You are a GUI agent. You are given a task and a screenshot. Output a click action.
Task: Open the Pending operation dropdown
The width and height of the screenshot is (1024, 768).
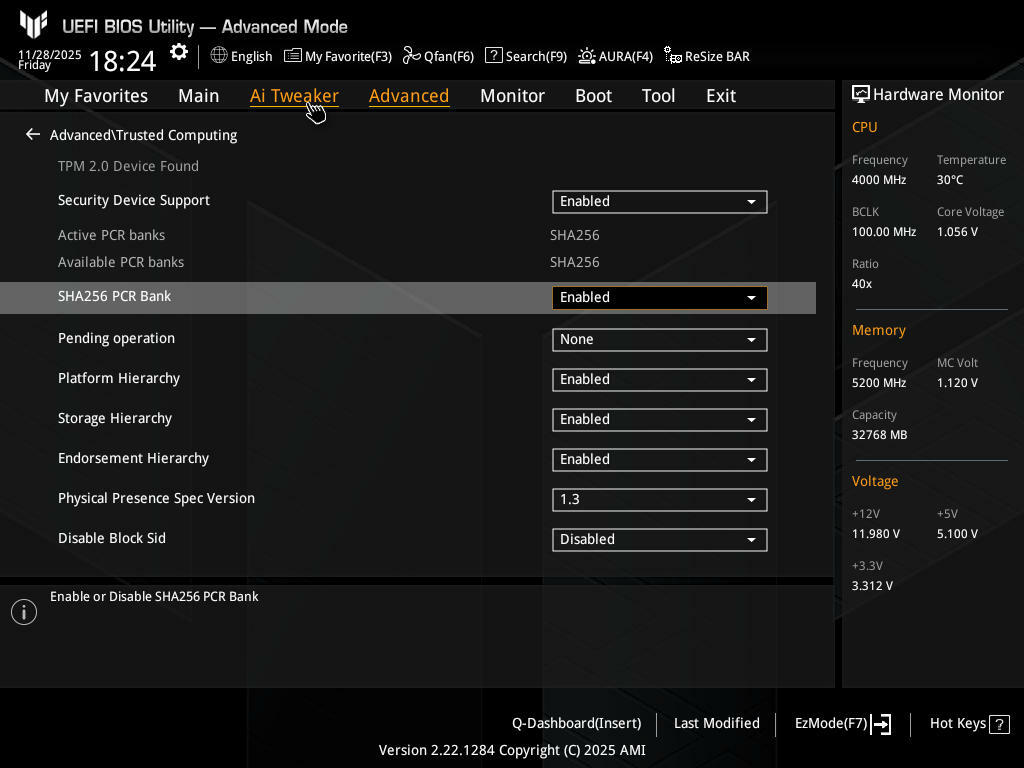(659, 339)
